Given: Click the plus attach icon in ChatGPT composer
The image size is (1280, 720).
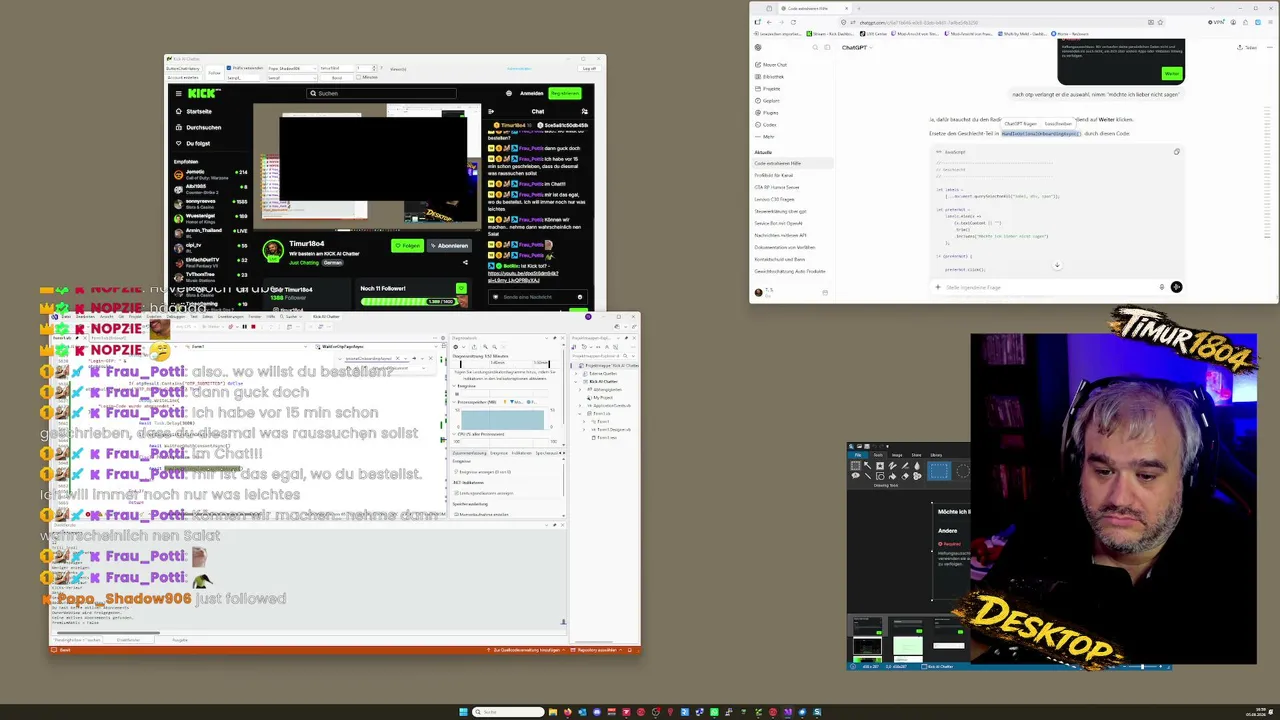Looking at the screenshot, I should pos(937,287).
